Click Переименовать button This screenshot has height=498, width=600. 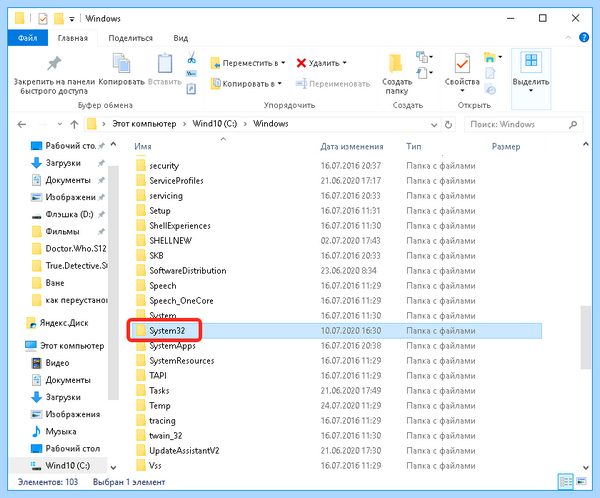(x=333, y=83)
